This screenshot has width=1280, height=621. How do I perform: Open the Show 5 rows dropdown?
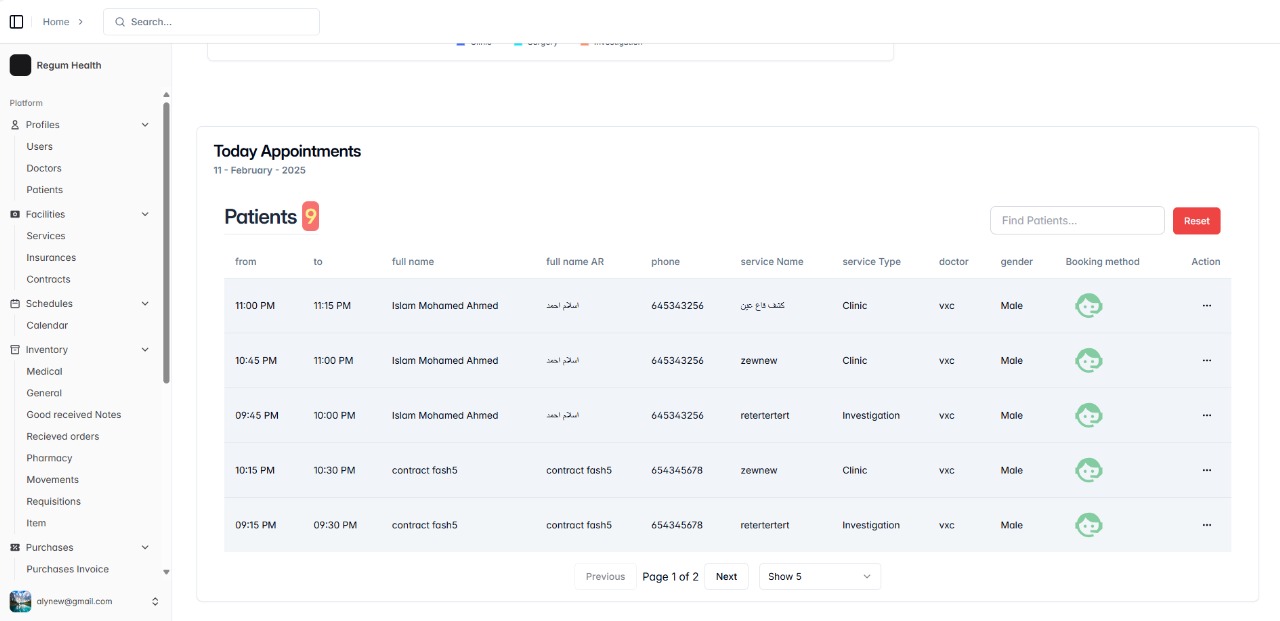819,577
